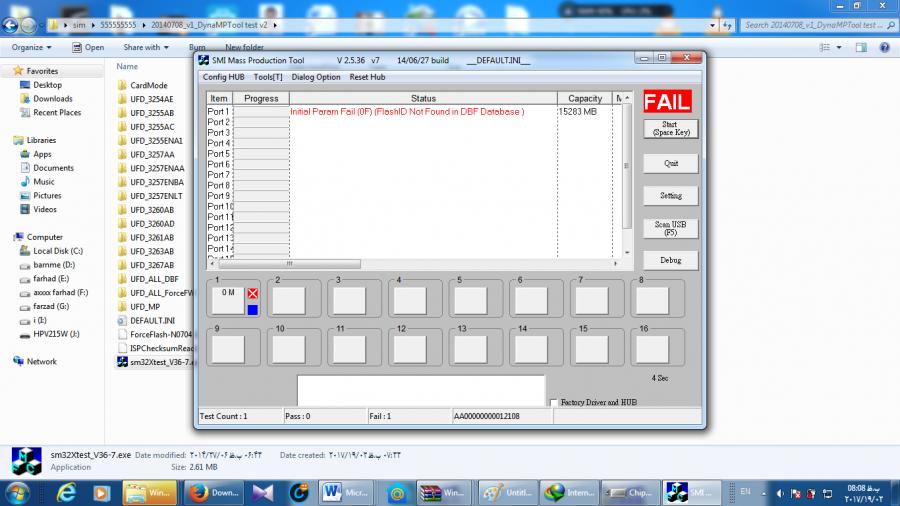Click the Explorer back navigation arrow
900x506 pixels.
point(10,25)
